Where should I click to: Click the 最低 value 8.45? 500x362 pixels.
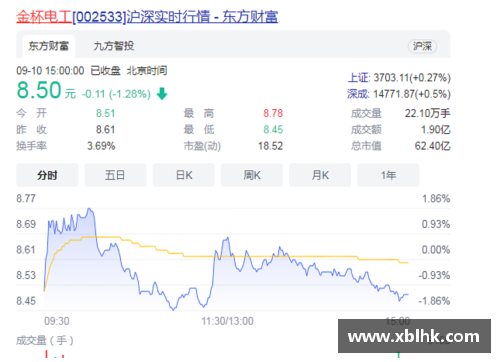(273, 129)
